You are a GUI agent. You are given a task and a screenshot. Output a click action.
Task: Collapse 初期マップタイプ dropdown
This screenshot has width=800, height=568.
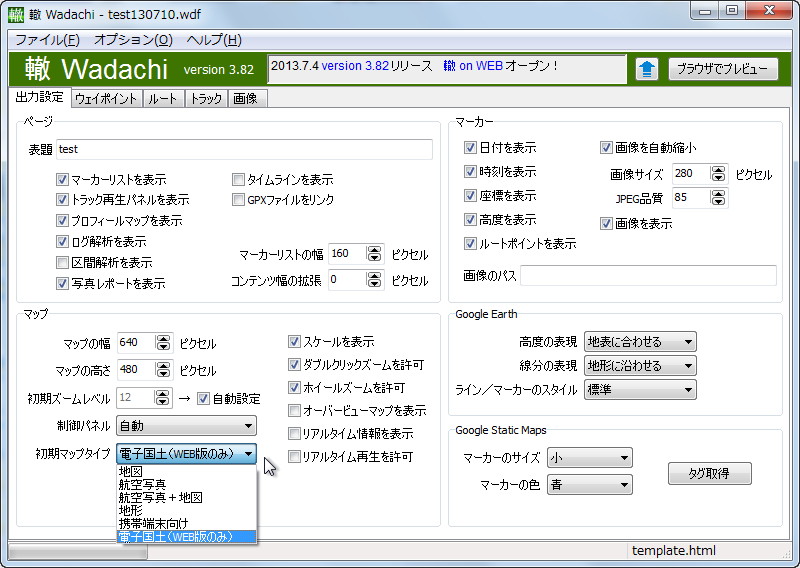pyautogui.click(x=186, y=454)
